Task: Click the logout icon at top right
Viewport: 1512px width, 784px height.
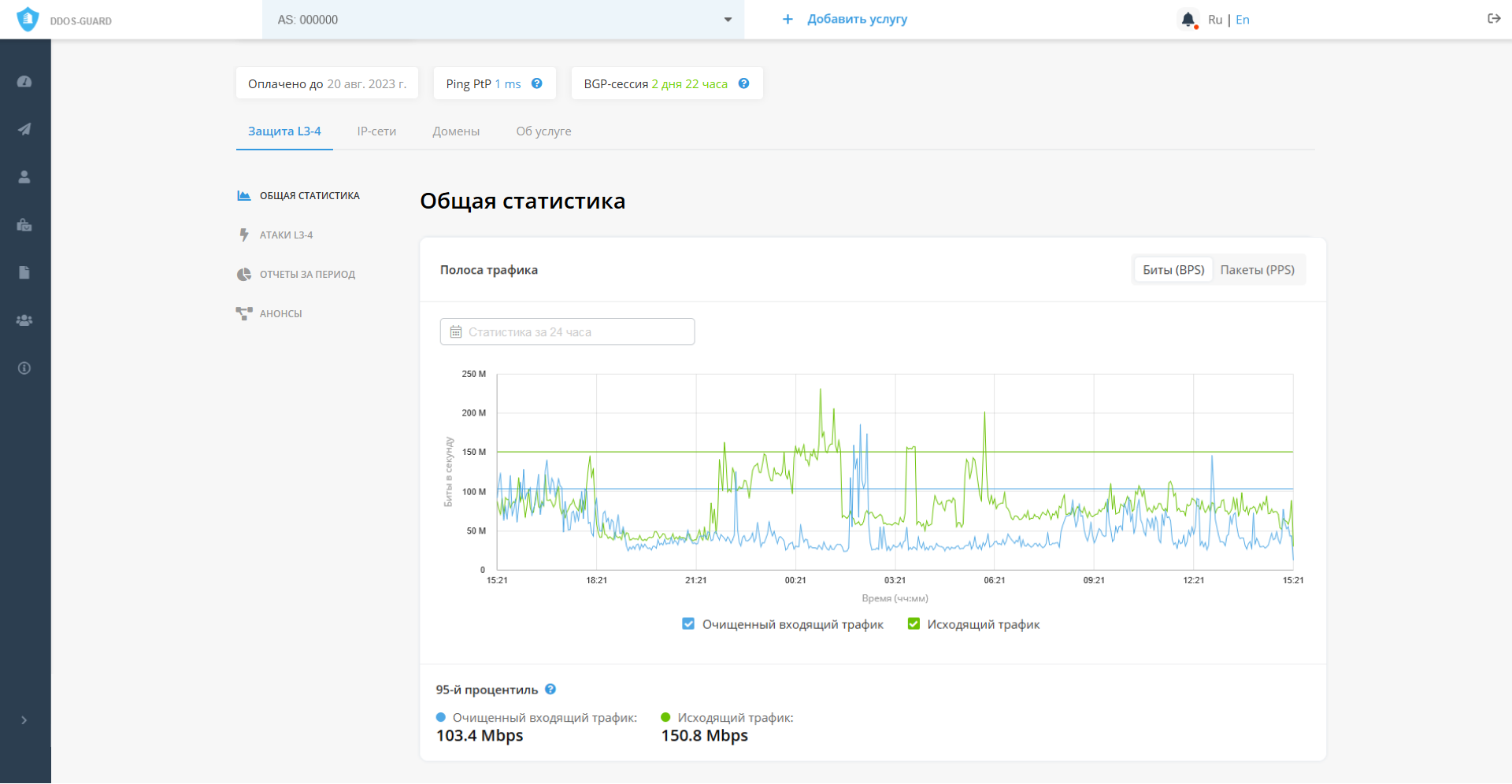Action: tap(1494, 19)
